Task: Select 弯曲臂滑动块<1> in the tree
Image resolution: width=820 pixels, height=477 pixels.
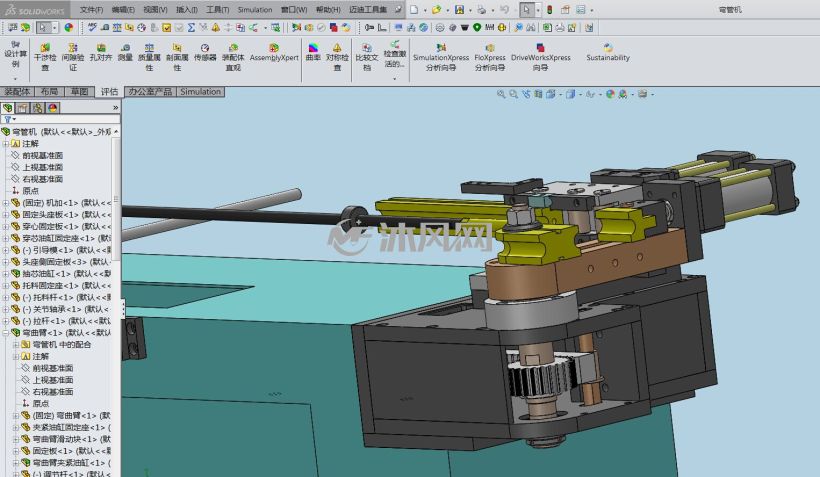Action: 72,439
